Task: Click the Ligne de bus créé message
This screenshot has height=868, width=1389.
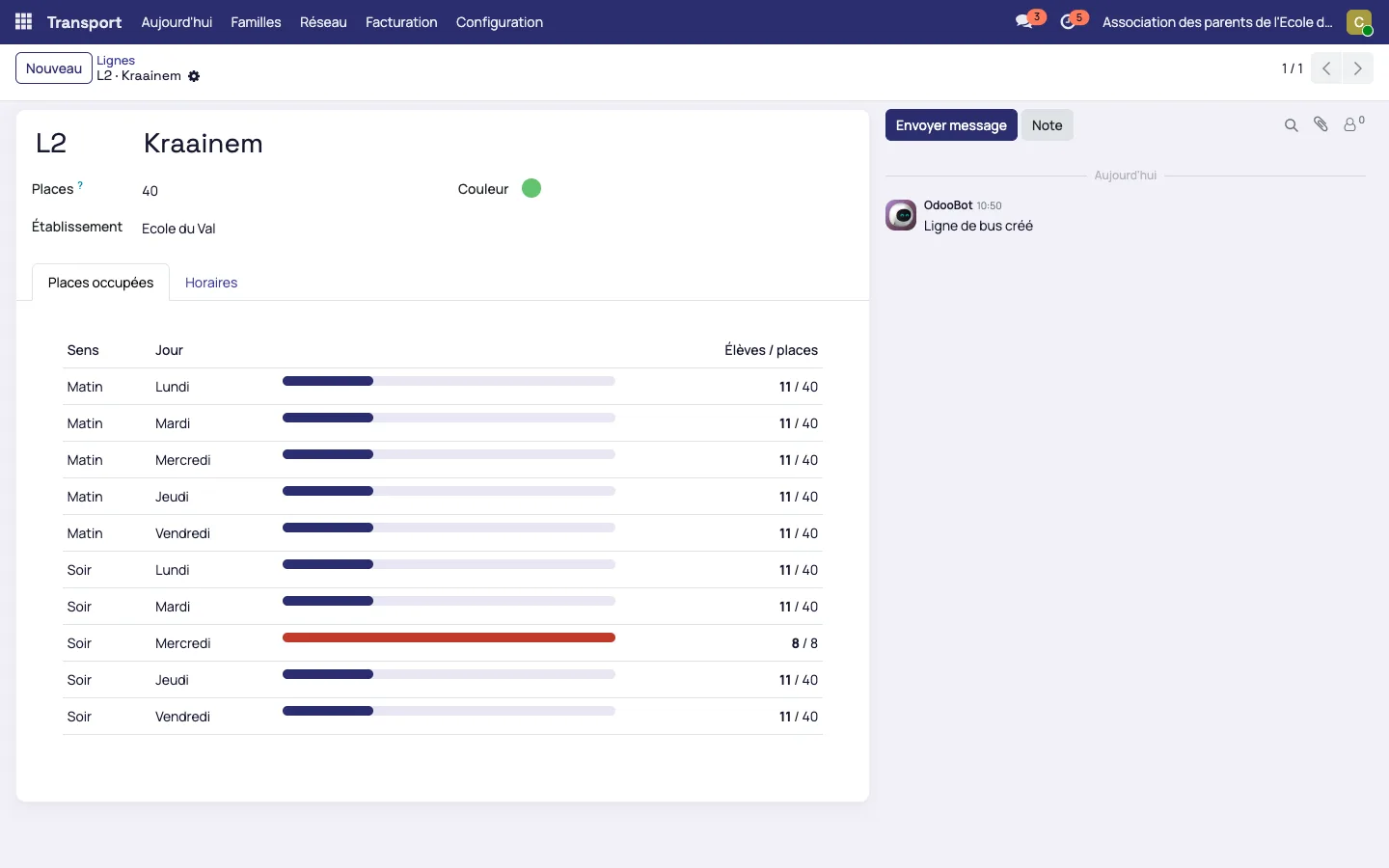Action: [x=978, y=226]
